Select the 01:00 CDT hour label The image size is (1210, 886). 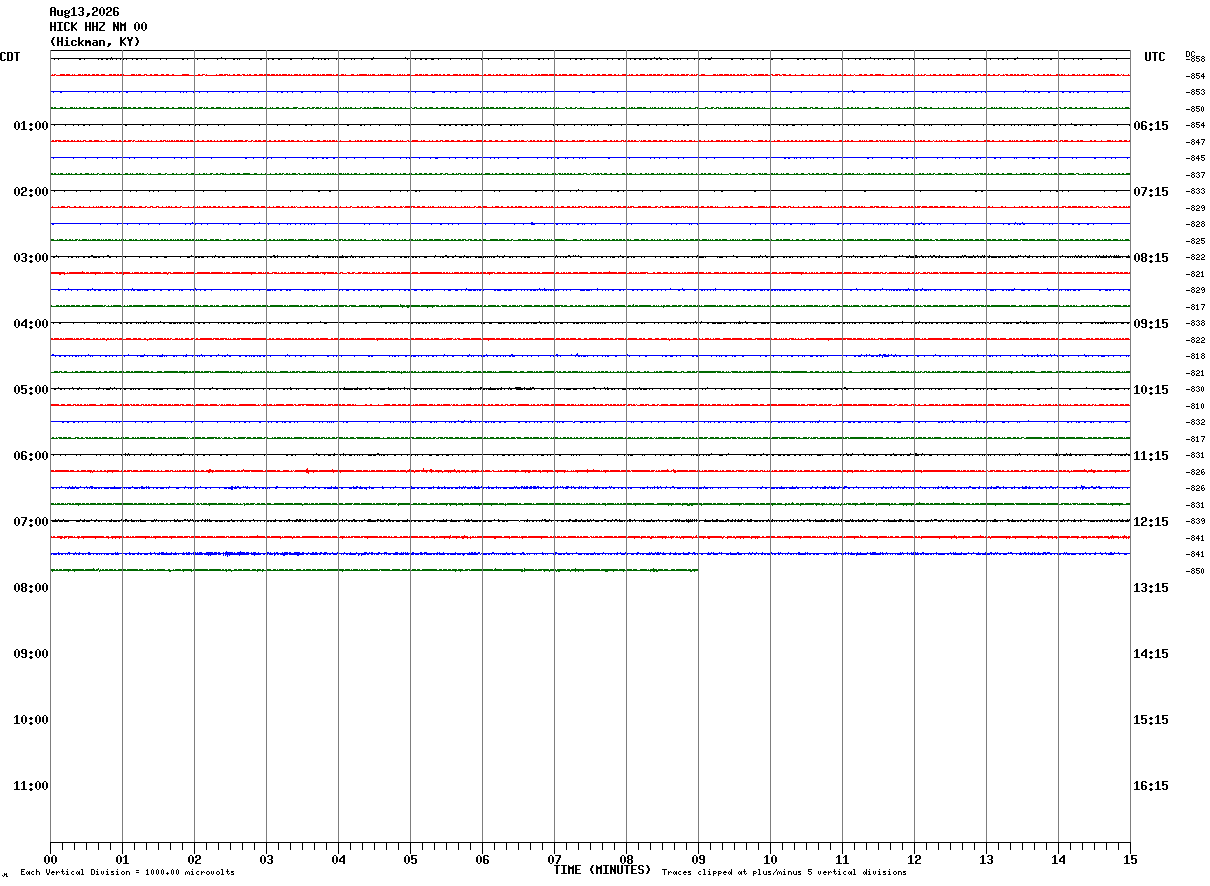(x=31, y=126)
